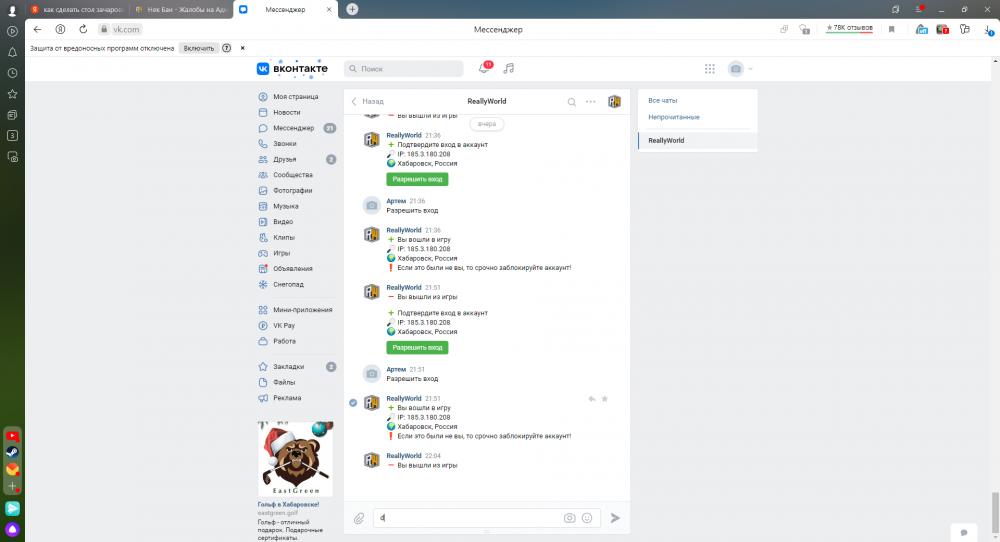
Task: Open the emoji picker
Action: coord(587,518)
